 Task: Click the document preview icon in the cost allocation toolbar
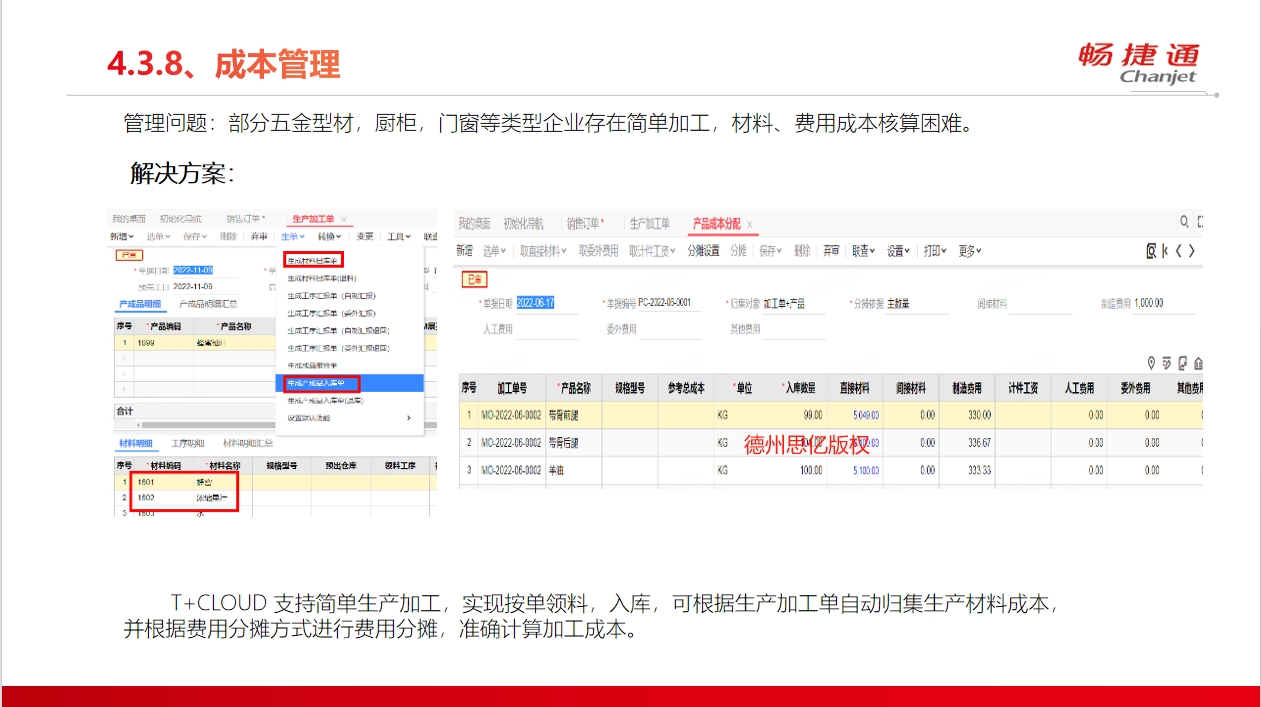(1152, 251)
